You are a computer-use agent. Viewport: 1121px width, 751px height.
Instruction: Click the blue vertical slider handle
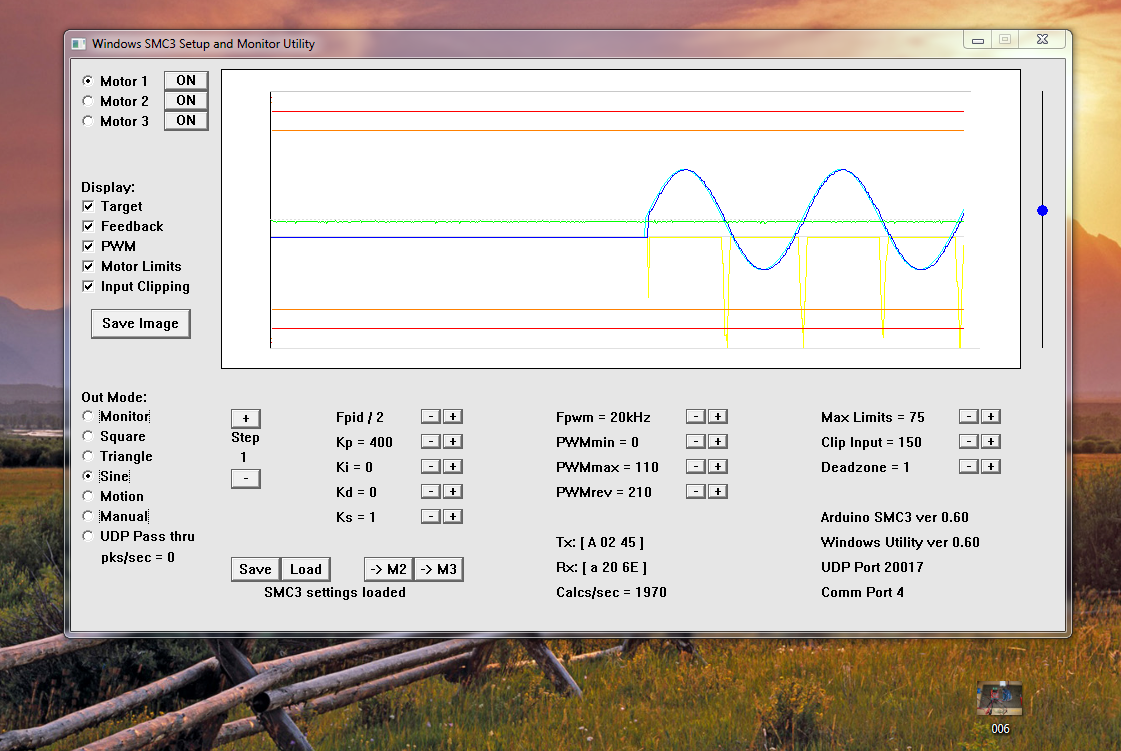(1042, 211)
